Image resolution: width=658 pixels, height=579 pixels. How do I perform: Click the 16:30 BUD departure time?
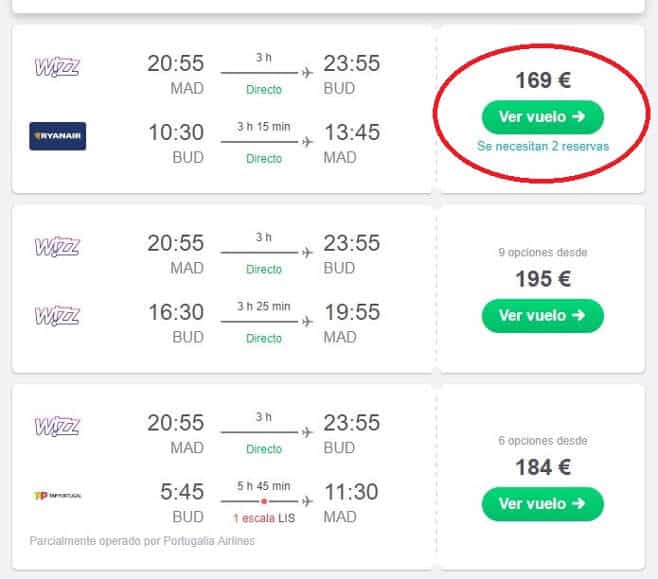(x=175, y=312)
